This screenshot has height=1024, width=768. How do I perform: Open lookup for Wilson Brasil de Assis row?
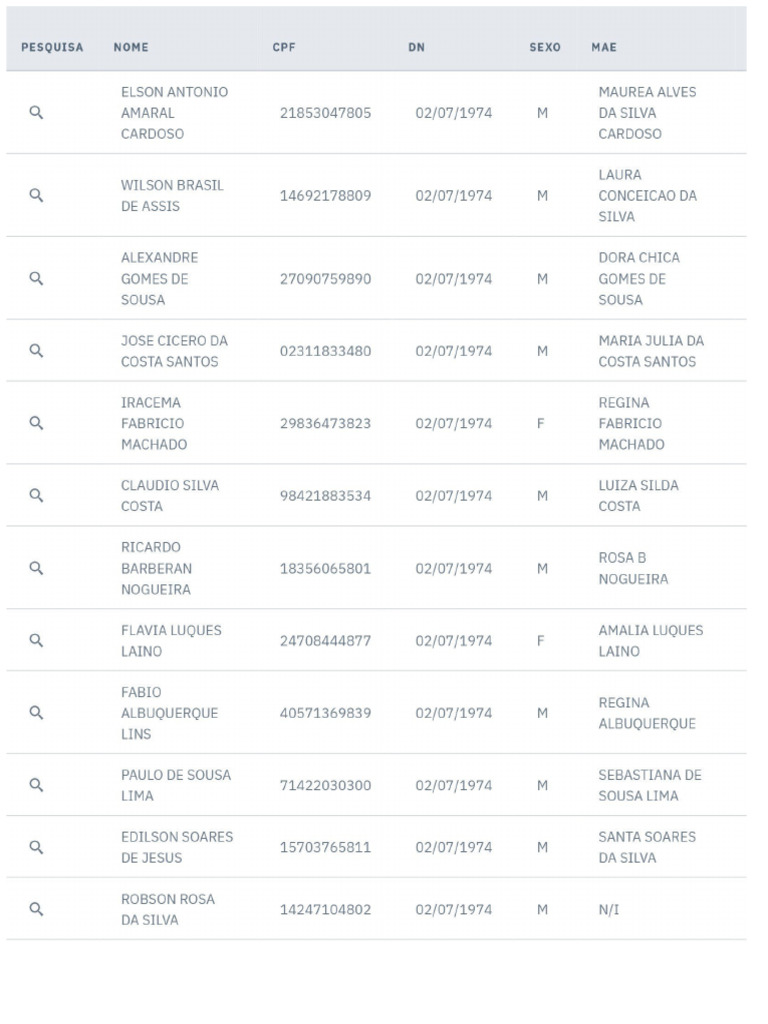(x=37, y=195)
